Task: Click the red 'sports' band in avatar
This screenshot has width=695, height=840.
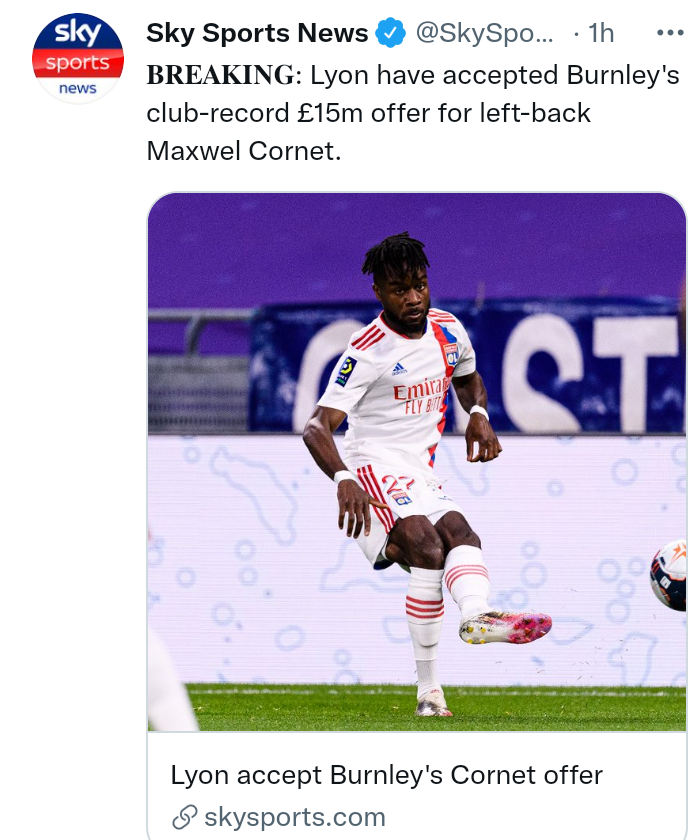Action: (78, 63)
